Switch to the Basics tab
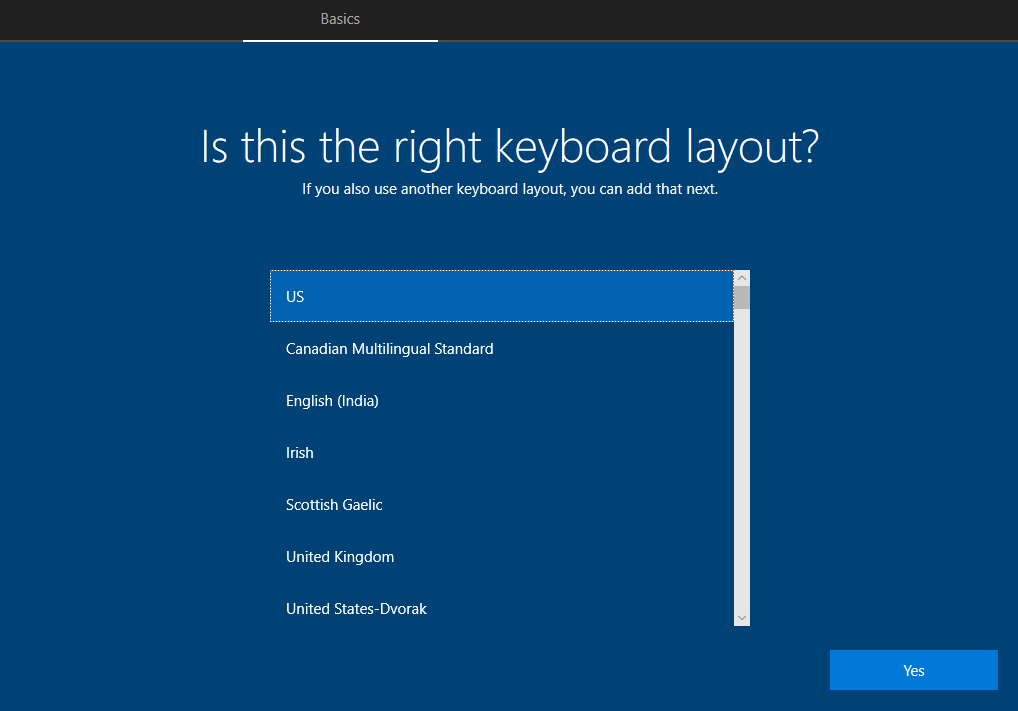This screenshot has height=711, width=1018. click(x=340, y=19)
